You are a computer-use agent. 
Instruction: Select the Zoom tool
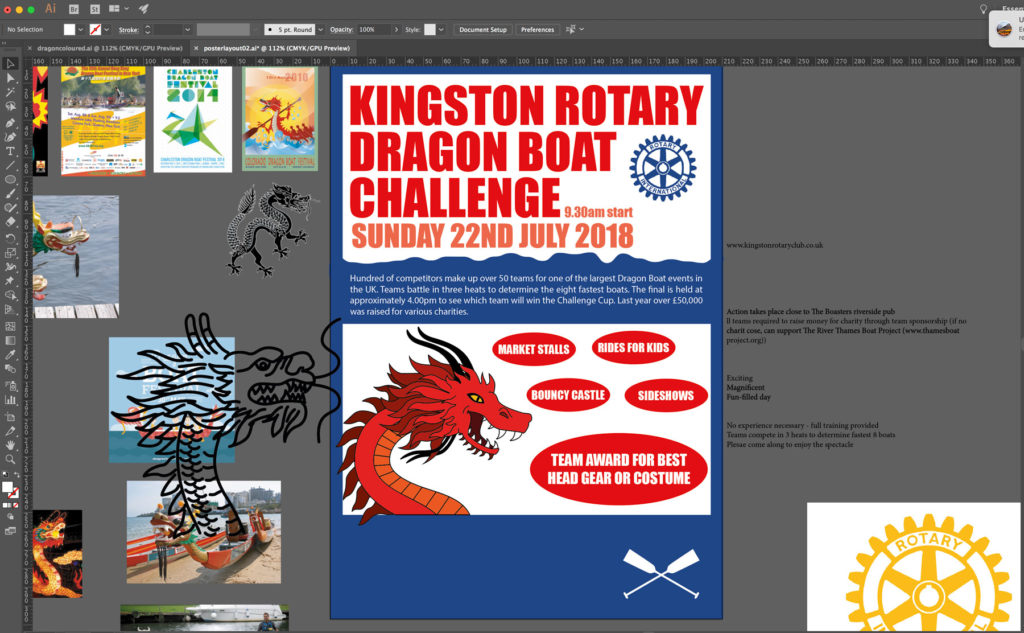point(10,459)
